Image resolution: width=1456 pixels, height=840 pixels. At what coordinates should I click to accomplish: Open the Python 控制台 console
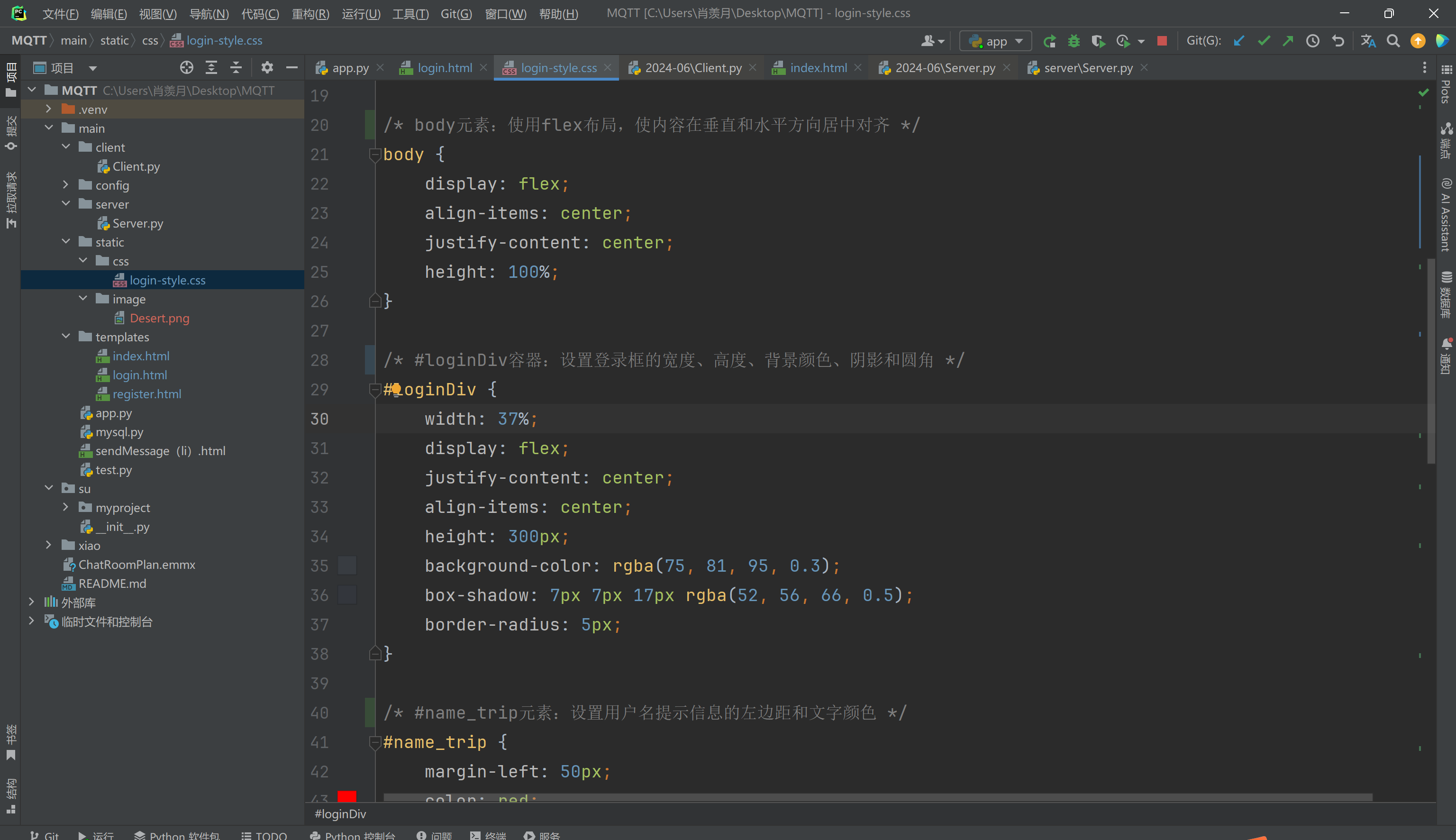pos(352,835)
